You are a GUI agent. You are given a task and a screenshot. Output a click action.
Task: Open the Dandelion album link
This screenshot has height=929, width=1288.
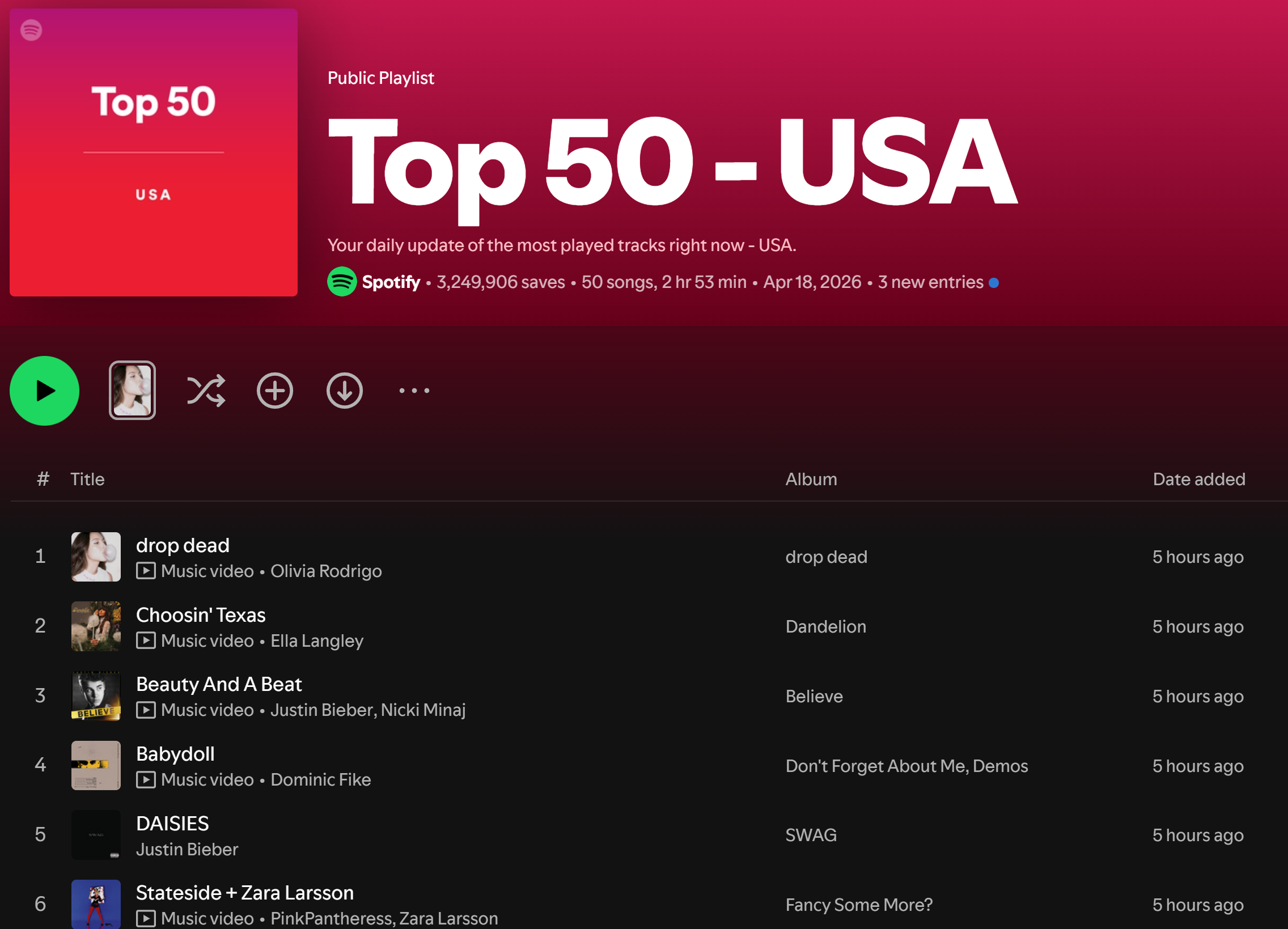click(826, 627)
